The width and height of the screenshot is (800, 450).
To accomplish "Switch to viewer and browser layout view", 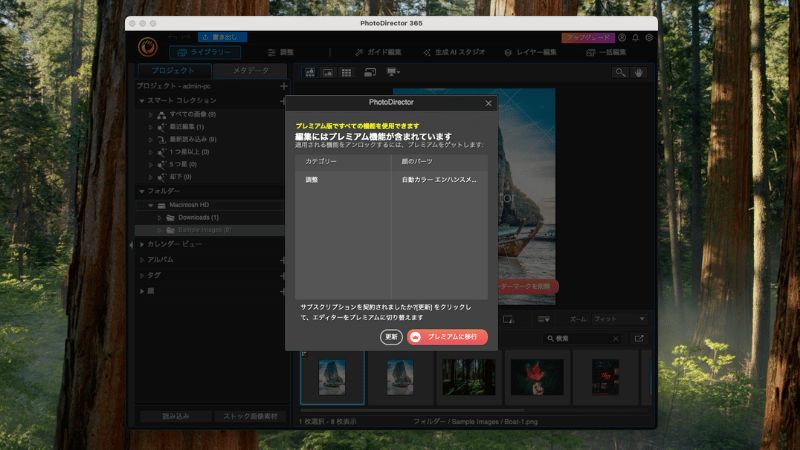I will 310,72.
